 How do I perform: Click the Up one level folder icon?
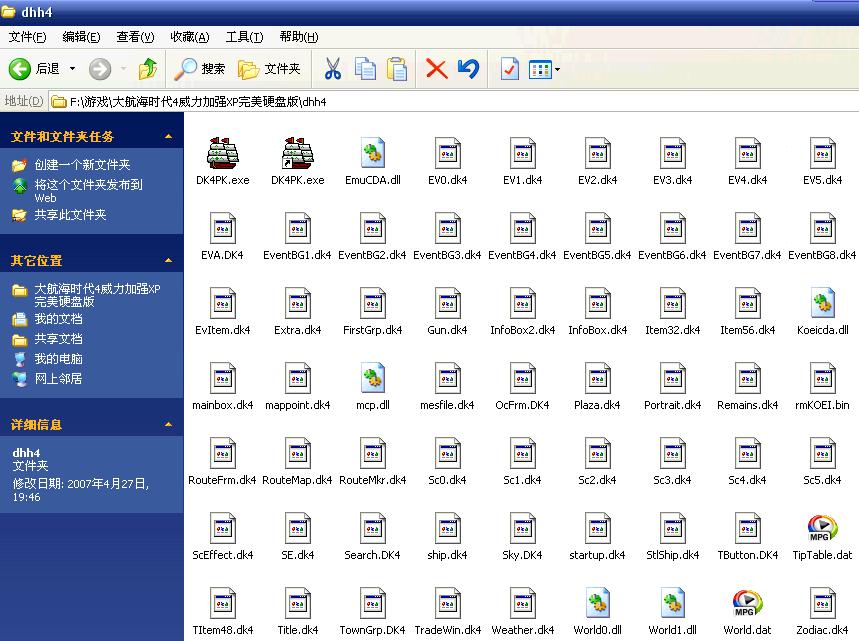point(148,69)
